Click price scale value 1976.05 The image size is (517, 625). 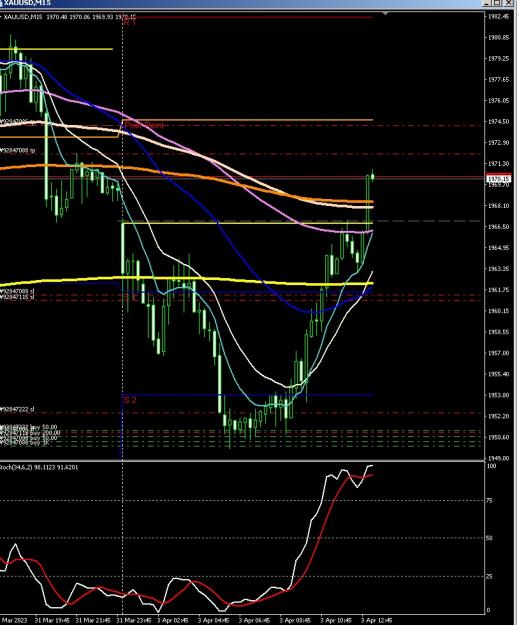(498, 100)
